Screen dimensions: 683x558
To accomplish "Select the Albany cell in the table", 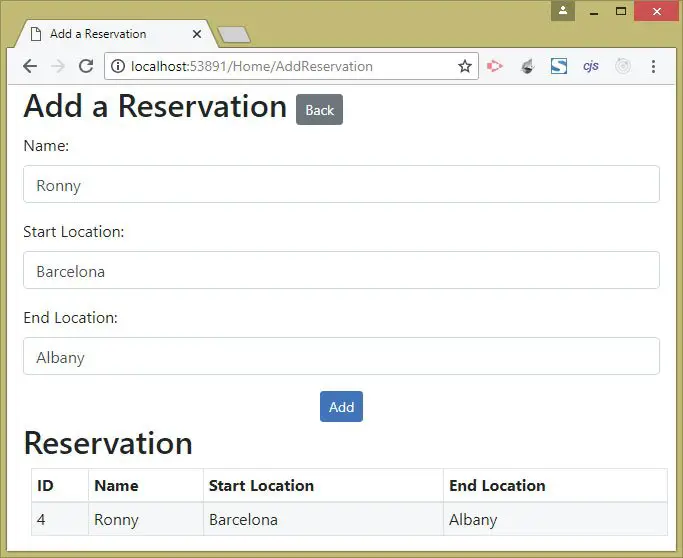I will (x=555, y=519).
